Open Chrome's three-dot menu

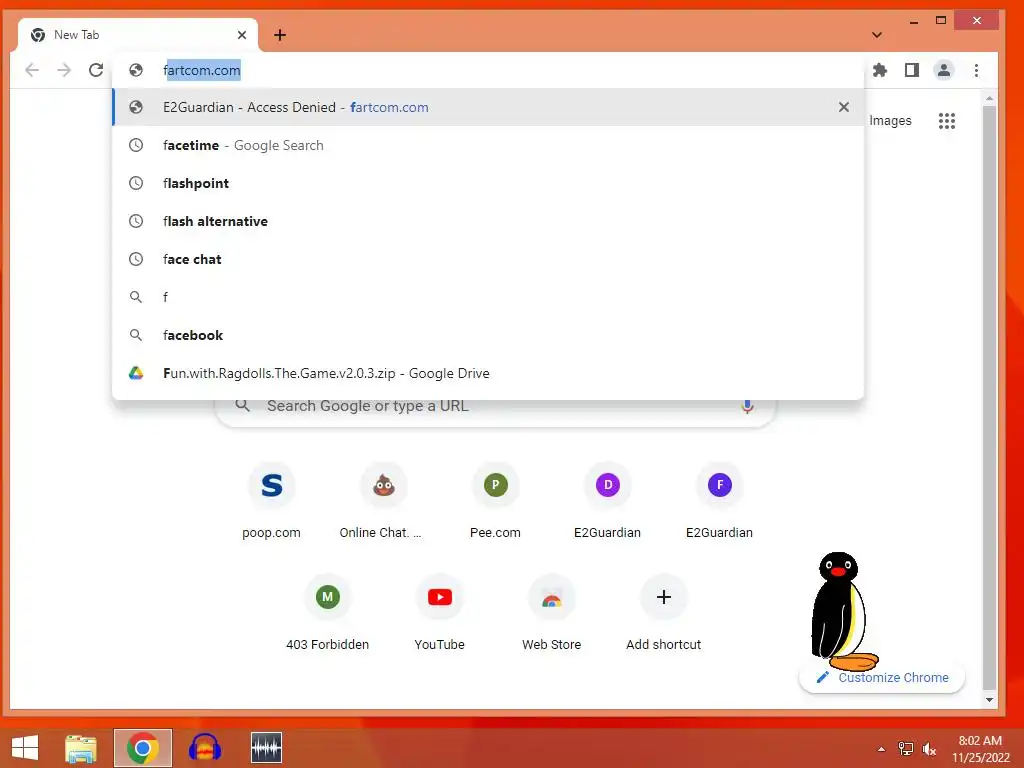point(976,70)
